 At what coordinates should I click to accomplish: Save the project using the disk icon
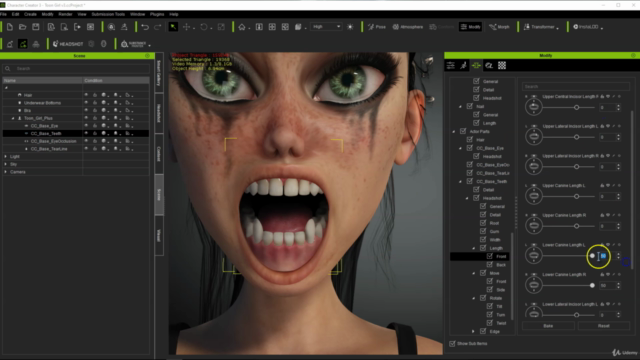36,27
